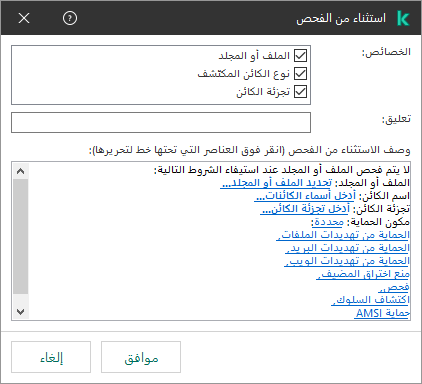Click الحماية من تهديدات الويب link

pyautogui.click(x=347, y=261)
